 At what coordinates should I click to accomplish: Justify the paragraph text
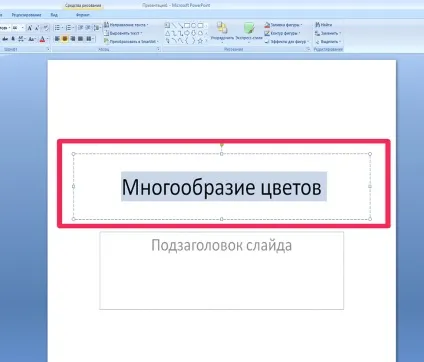80,39
